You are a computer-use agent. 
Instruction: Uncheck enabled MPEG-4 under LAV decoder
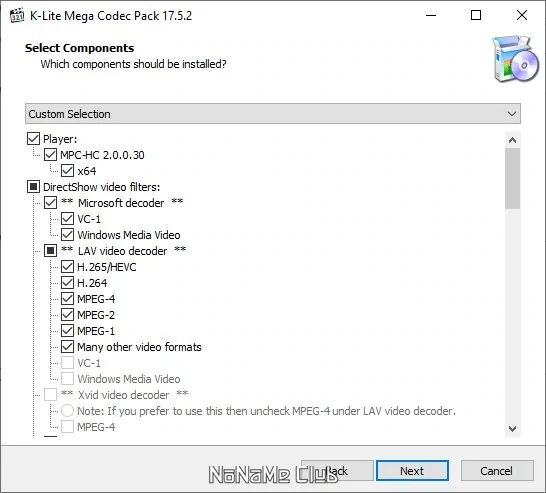[x=67, y=299]
